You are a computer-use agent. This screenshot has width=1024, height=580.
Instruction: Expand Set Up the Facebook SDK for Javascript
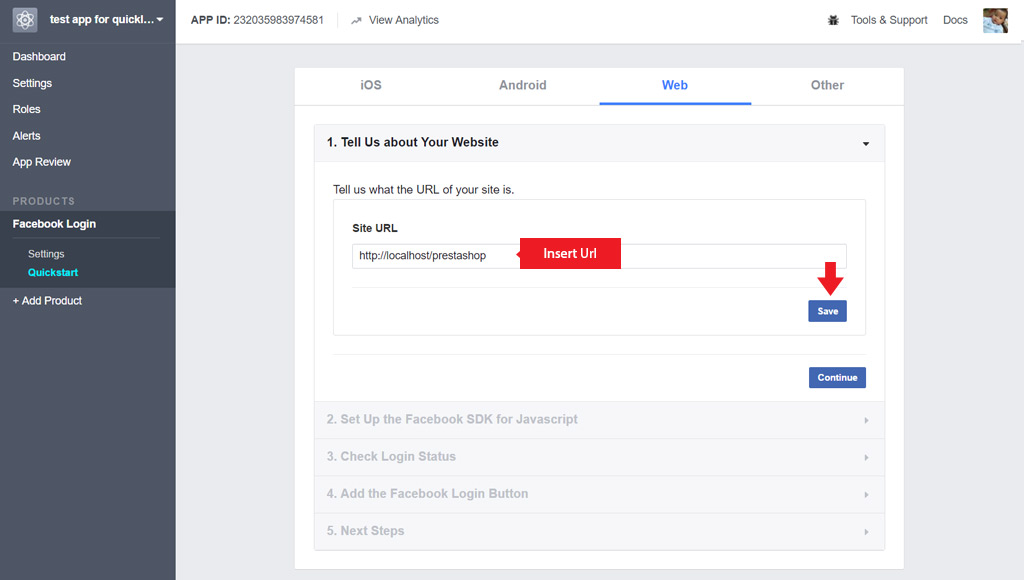point(599,420)
